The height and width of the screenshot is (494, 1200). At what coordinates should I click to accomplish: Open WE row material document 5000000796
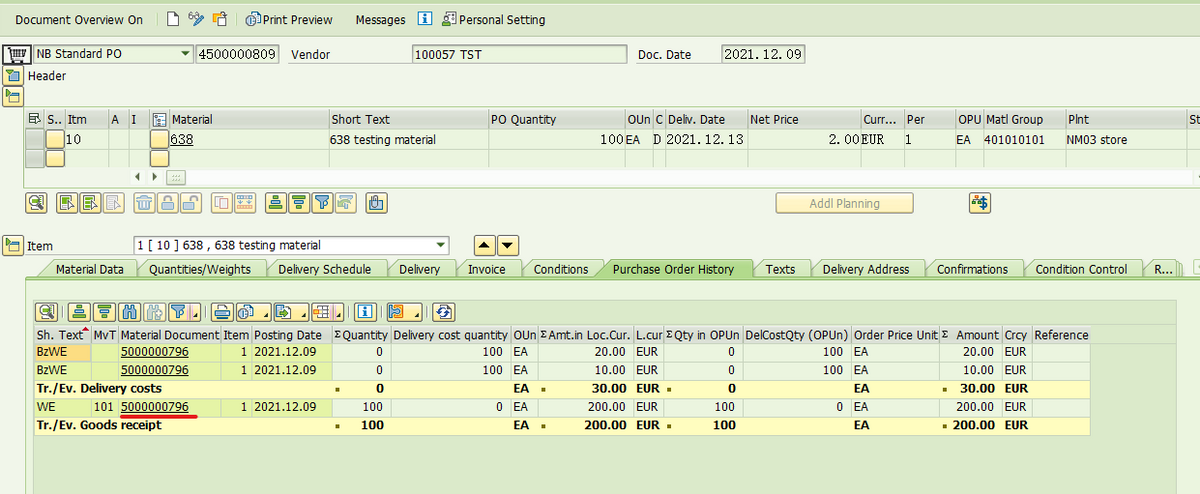coord(155,408)
